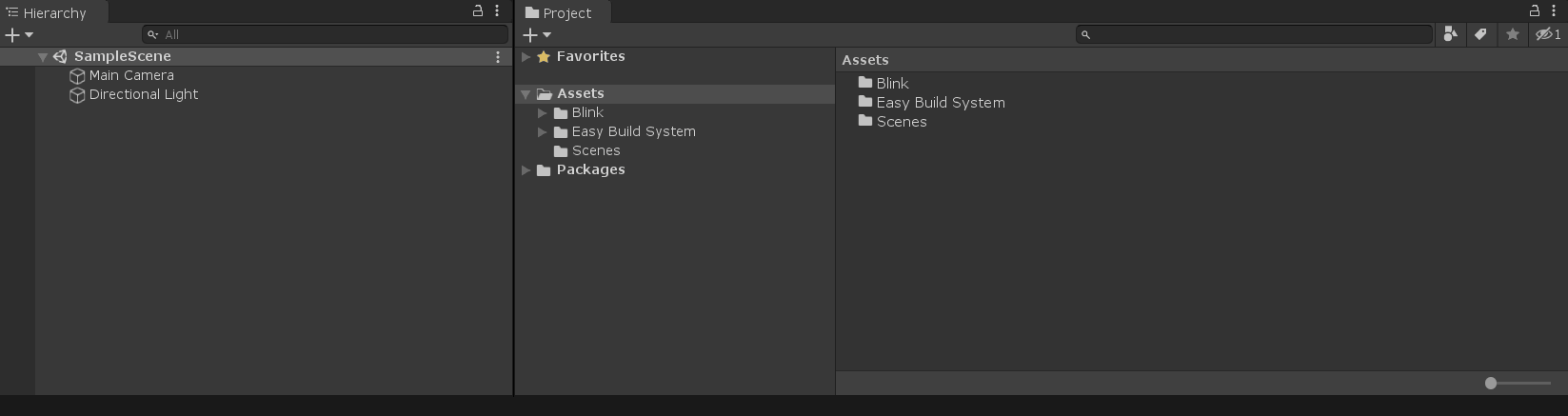Click the favorites star icon in Project toolbar
Viewport: 1568px width, 416px height.
1512,34
